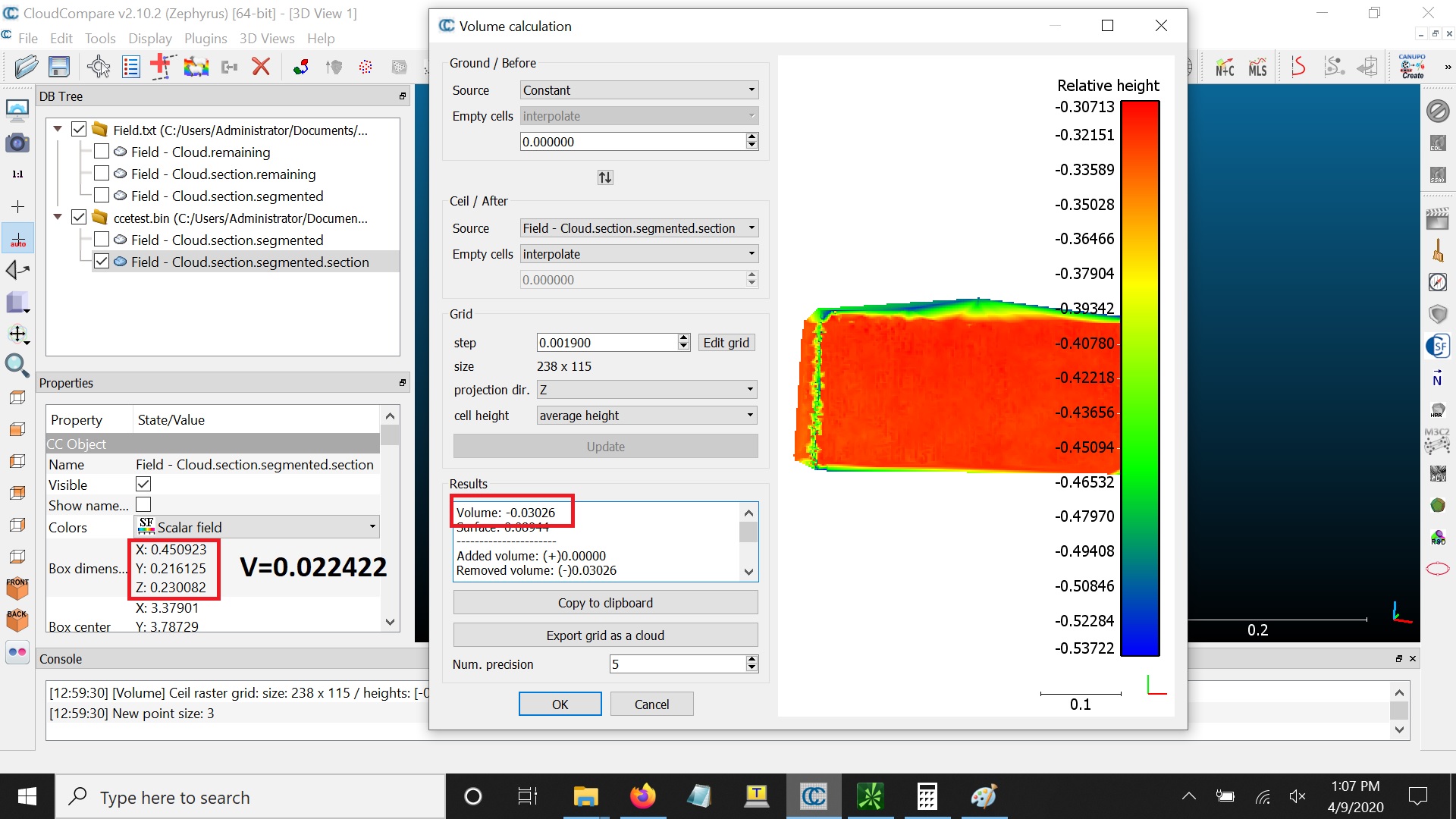Click the Relative height color scale bar

[x=1140, y=378]
